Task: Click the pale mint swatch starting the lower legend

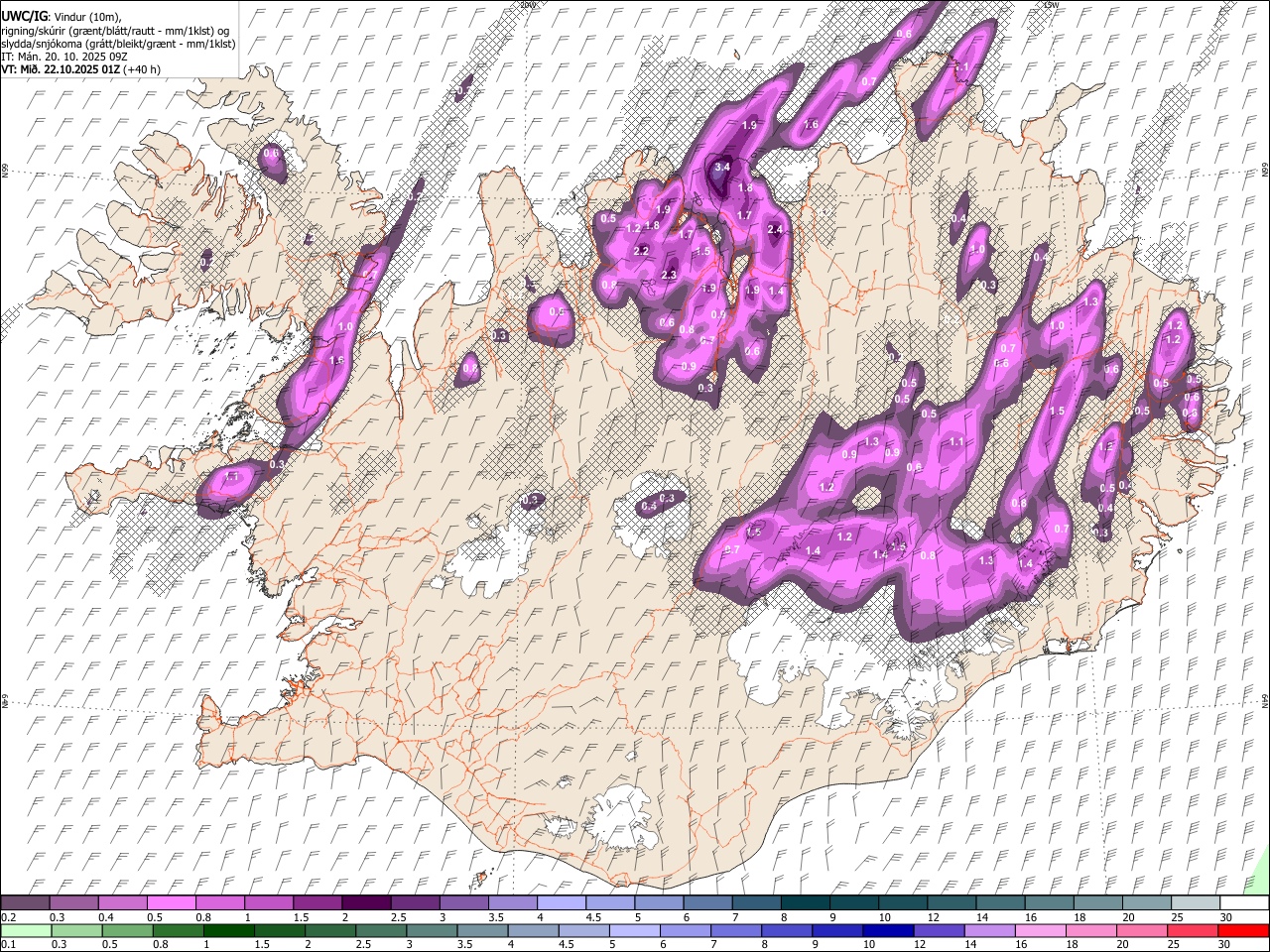Action: click(x=27, y=931)
